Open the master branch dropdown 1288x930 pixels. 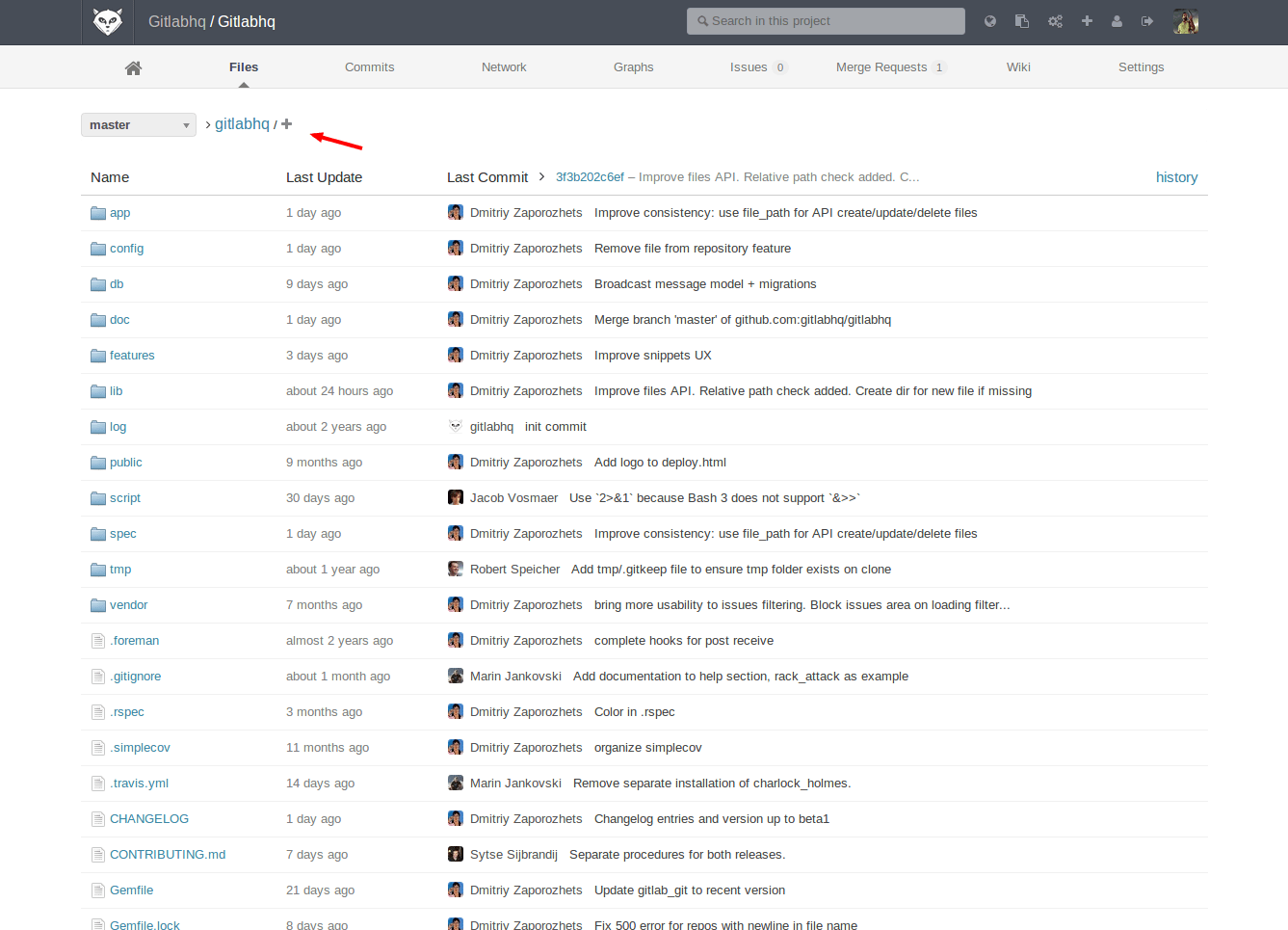tap(139, 125)
